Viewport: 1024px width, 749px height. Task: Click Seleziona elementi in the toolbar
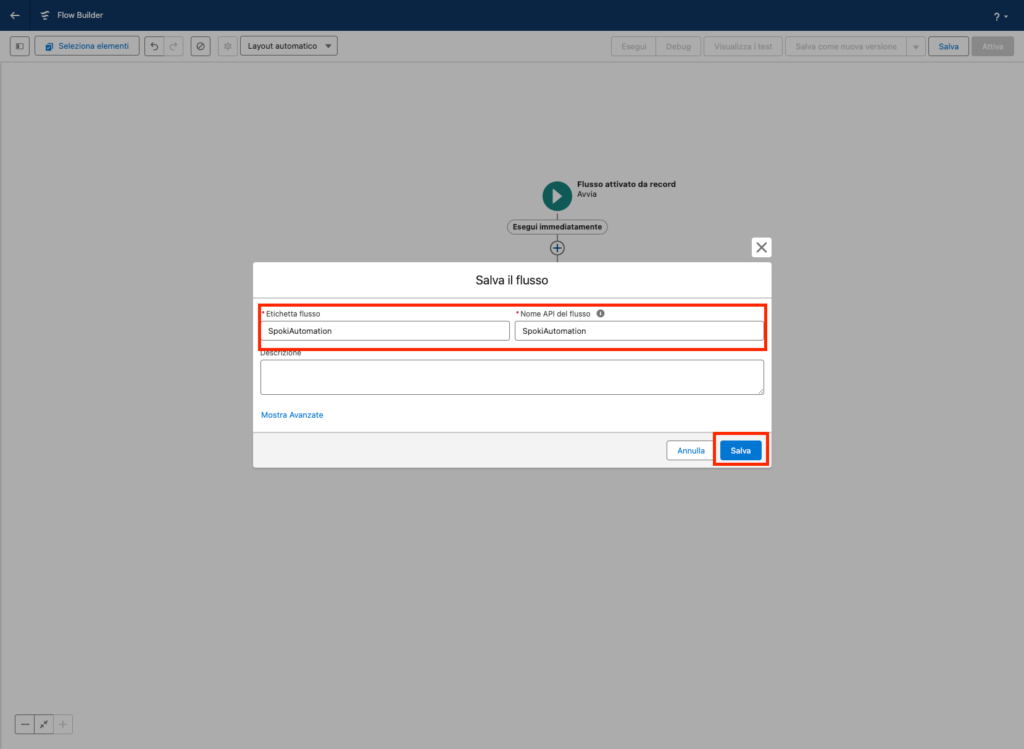click(x=87, y=46)
